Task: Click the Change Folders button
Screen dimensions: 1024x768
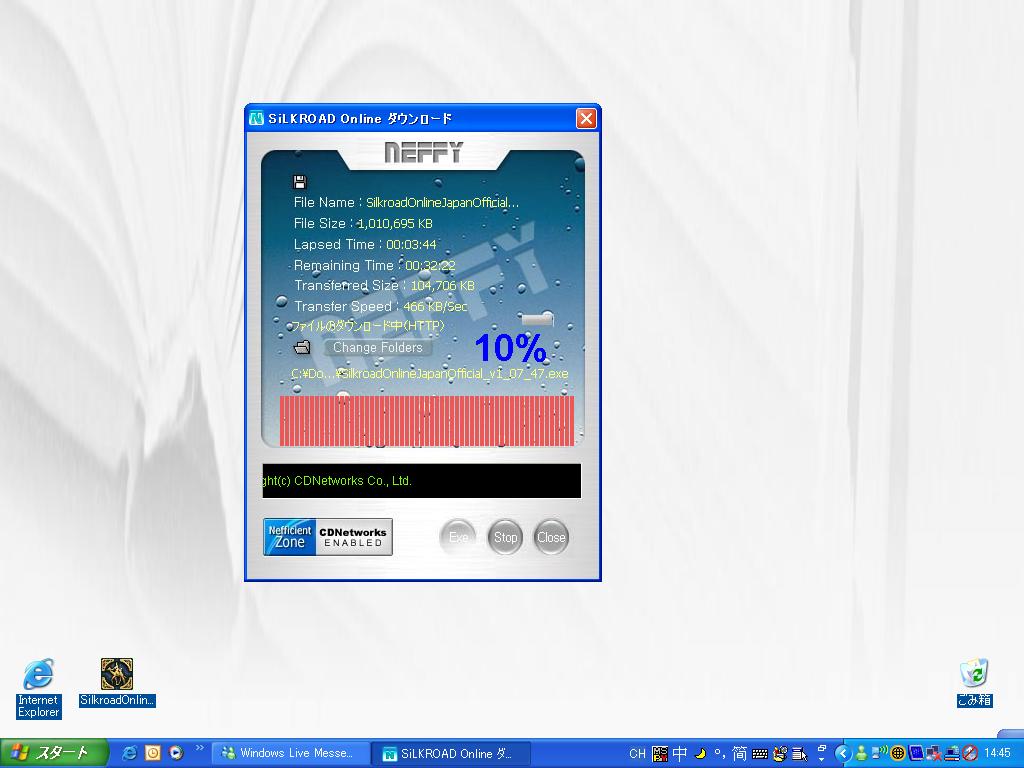Action: pos(377,347)
